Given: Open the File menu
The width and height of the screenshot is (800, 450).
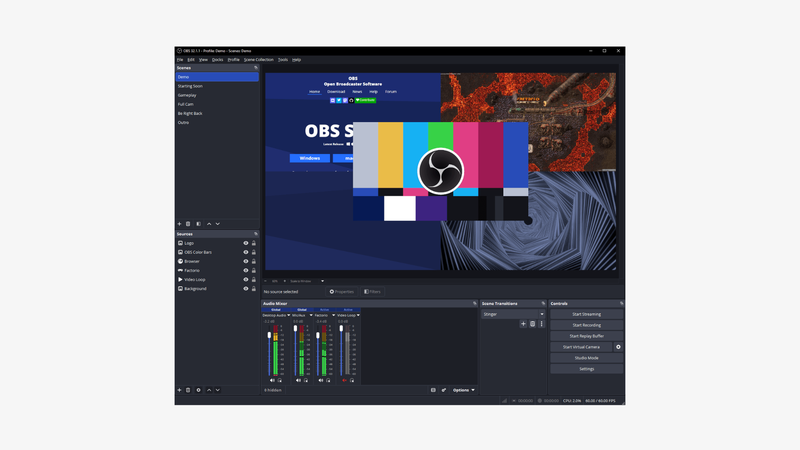Looking at the screenshot, I should (x=180, y=60).
